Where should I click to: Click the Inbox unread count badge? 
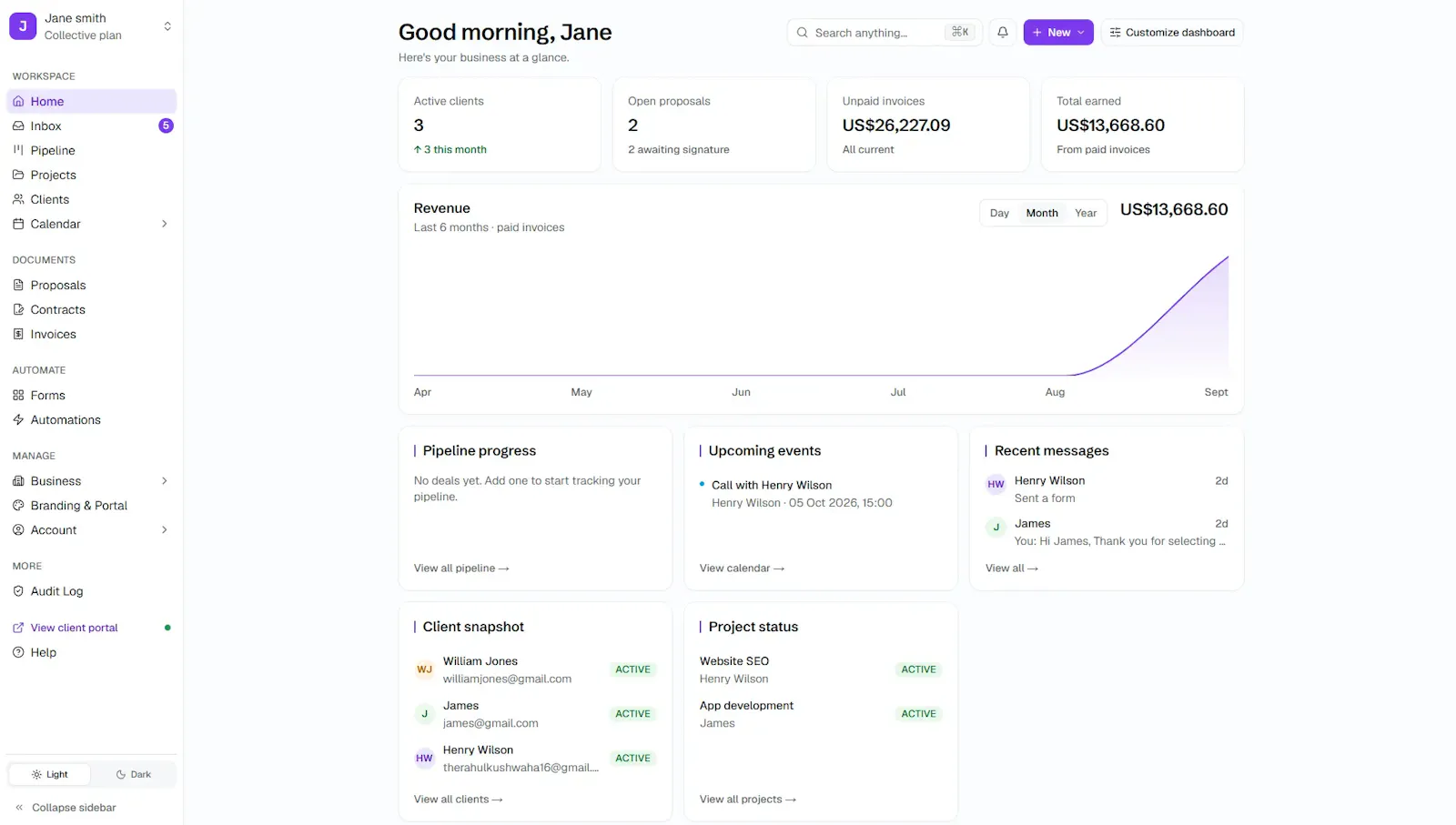point(166,126)
